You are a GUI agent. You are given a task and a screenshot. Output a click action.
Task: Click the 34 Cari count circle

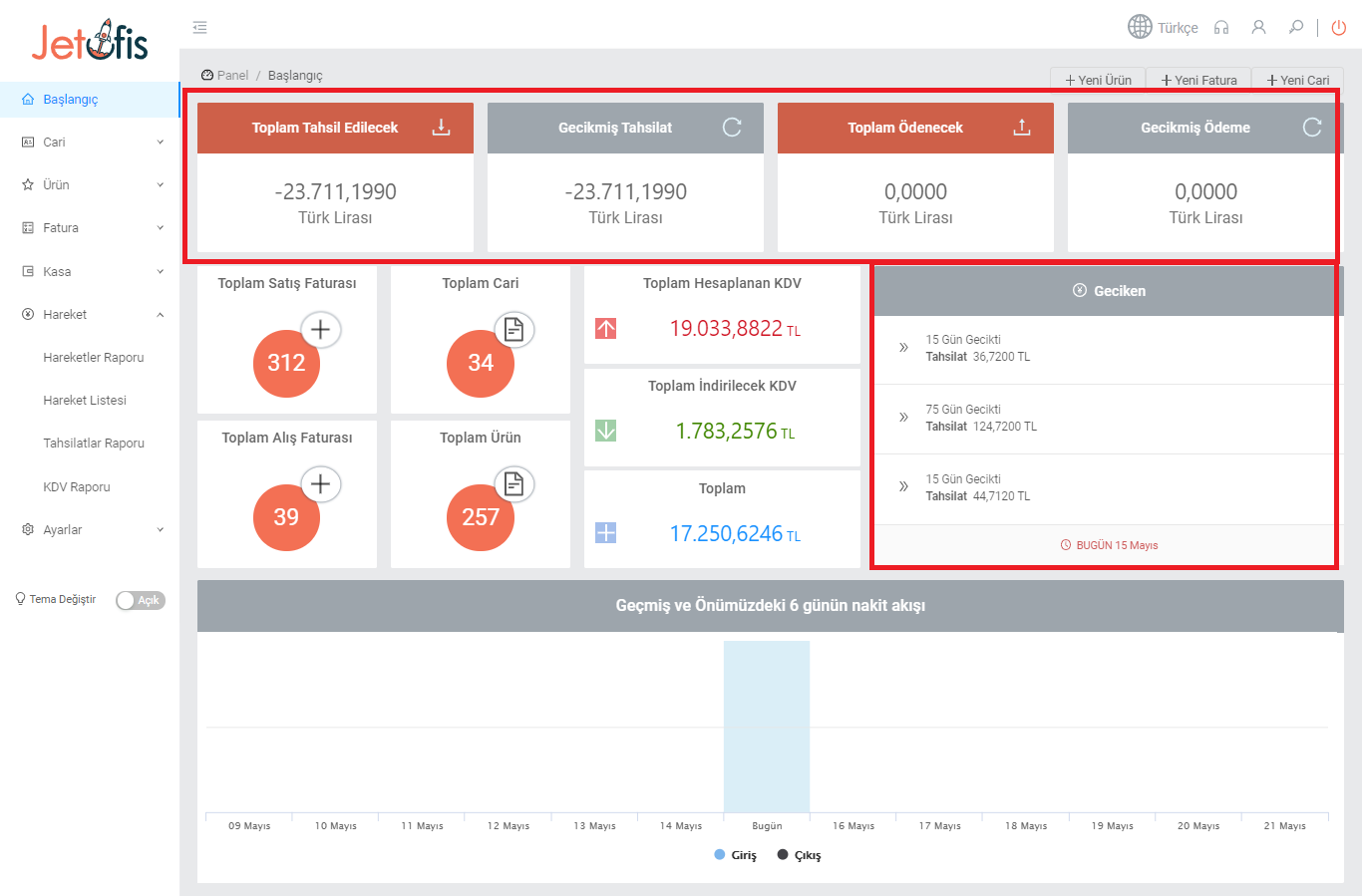pos(481,363)
